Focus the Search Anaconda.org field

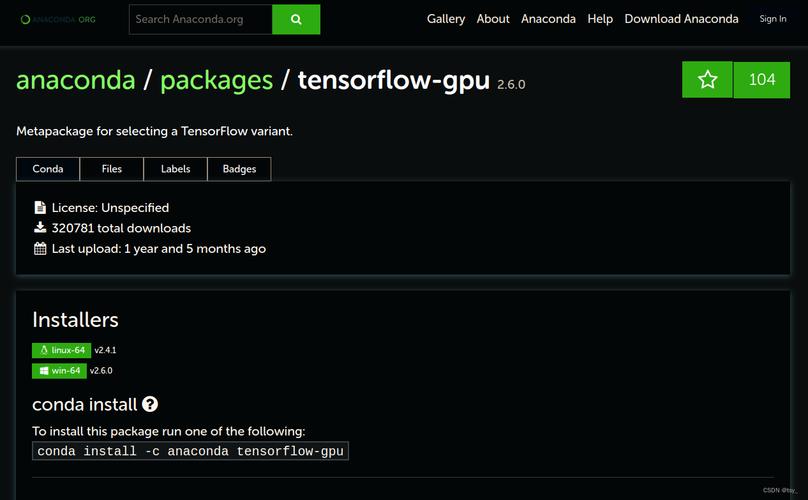click(200, 20)
